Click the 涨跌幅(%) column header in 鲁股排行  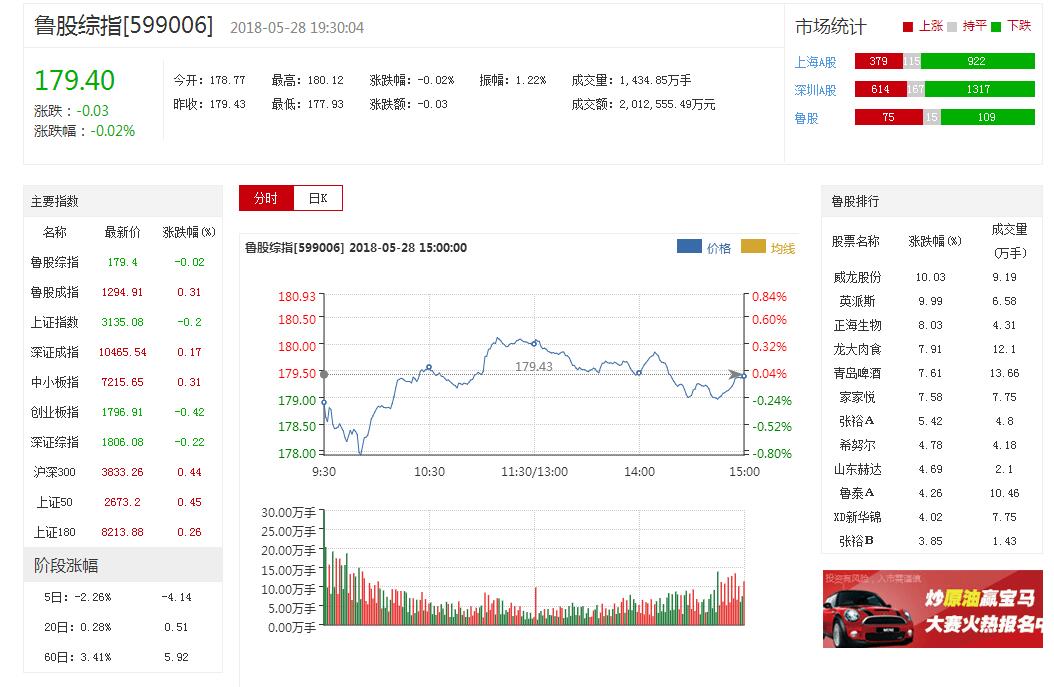[935, 241]
